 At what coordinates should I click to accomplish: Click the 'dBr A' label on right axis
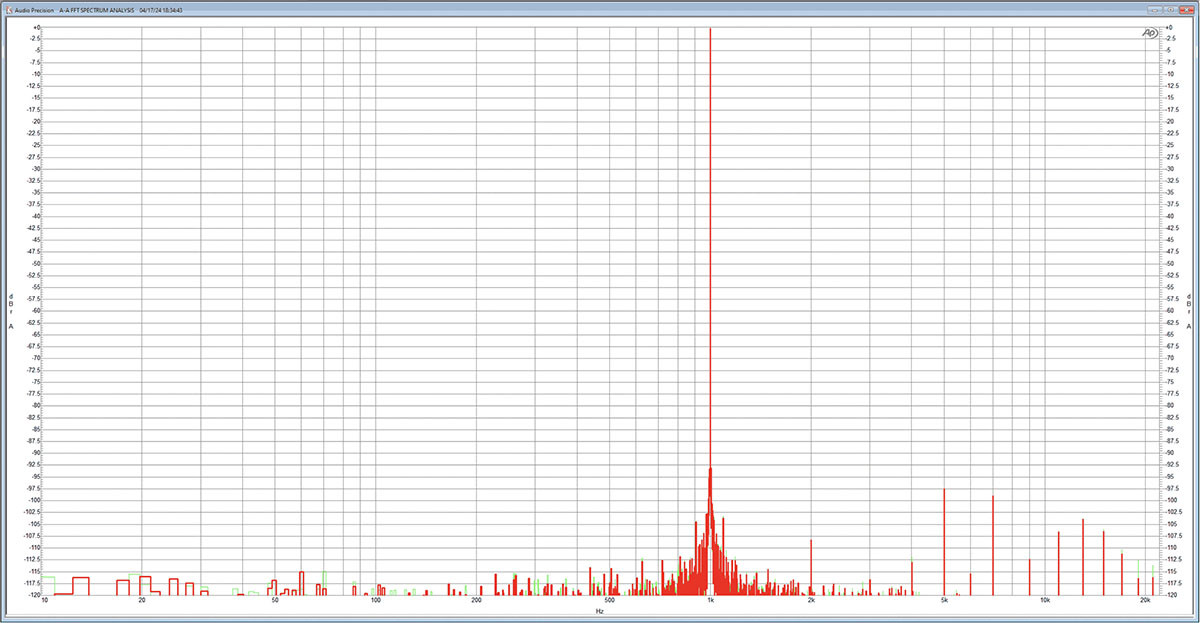point(1190,311)
